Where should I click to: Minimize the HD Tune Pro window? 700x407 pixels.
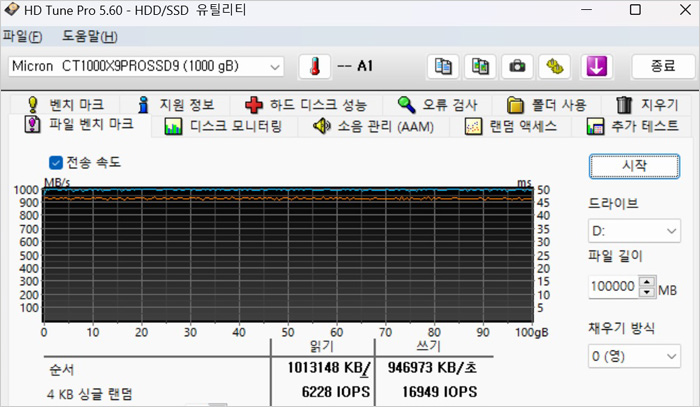[587, 10]
